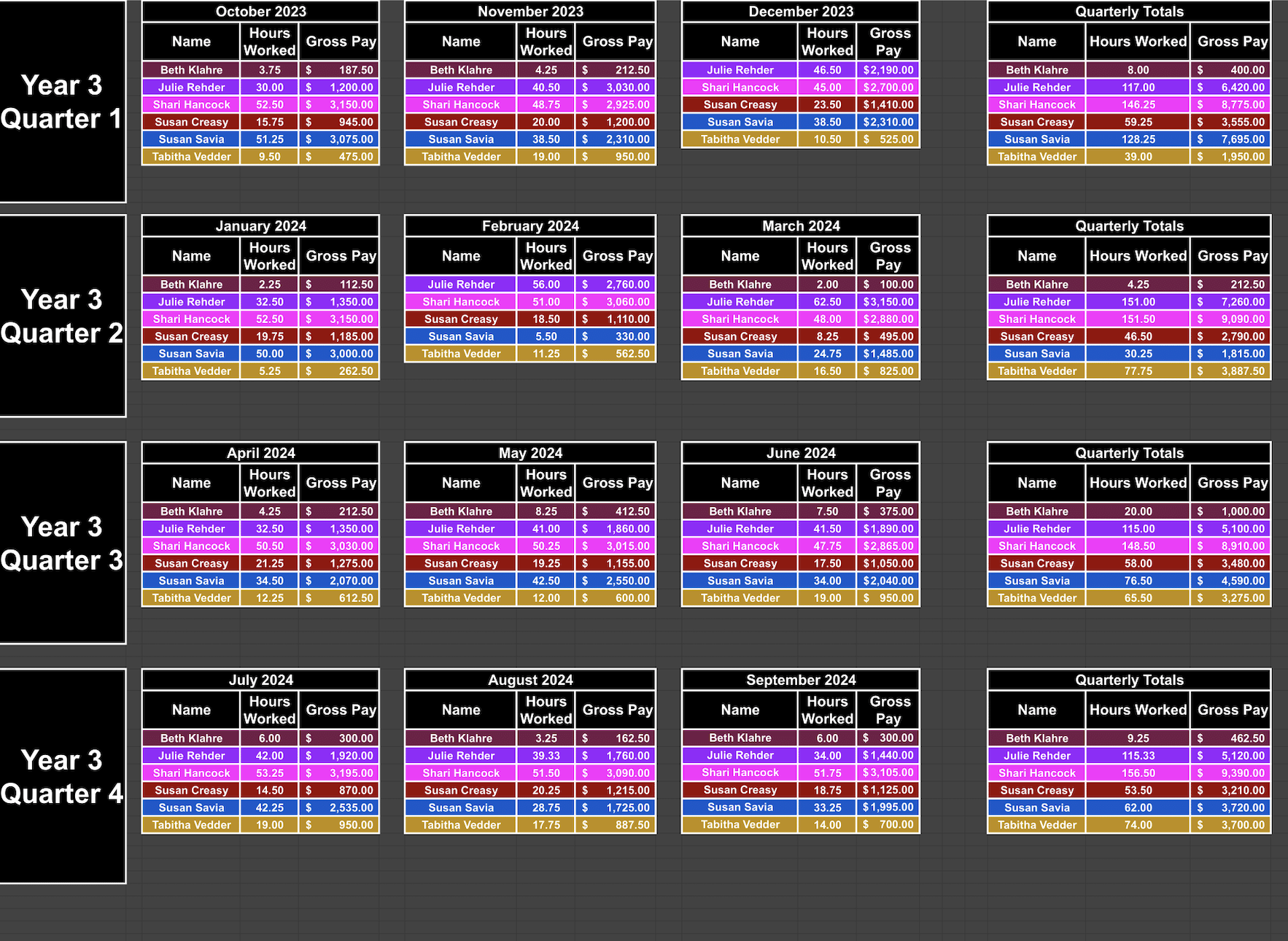Click Julie Rehder 117.00 hours in Quarter 1 totals

(1138, 88)
